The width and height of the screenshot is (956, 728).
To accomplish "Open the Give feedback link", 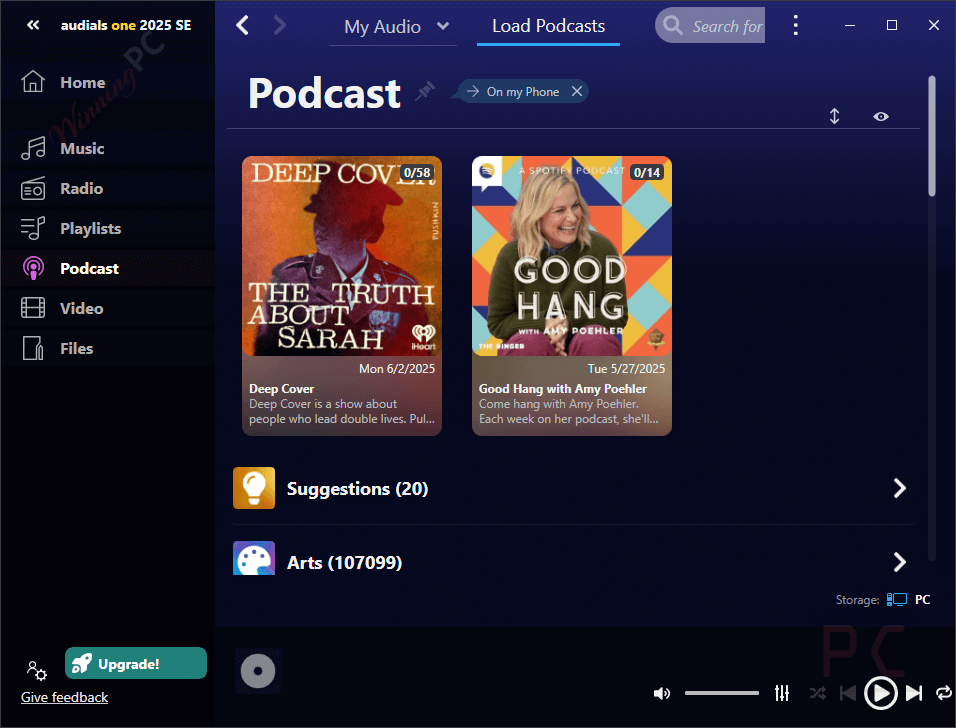I will point(65,697).
